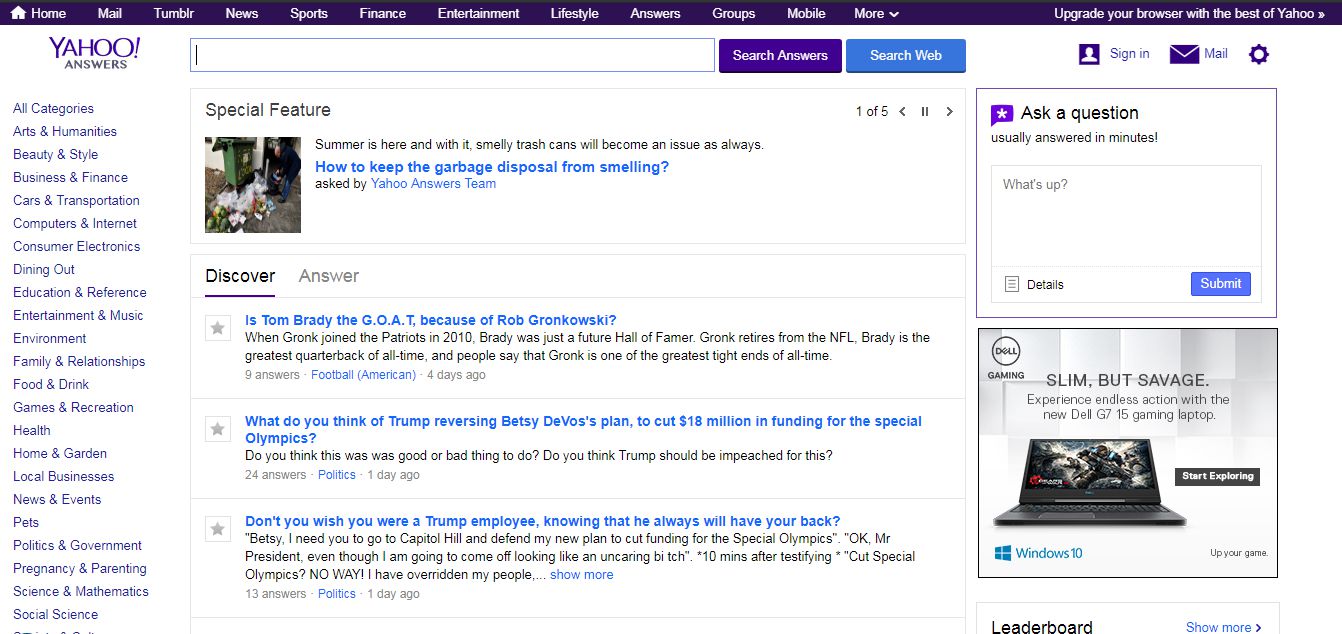Click the Home house icon in top bar

pos(18,13)
